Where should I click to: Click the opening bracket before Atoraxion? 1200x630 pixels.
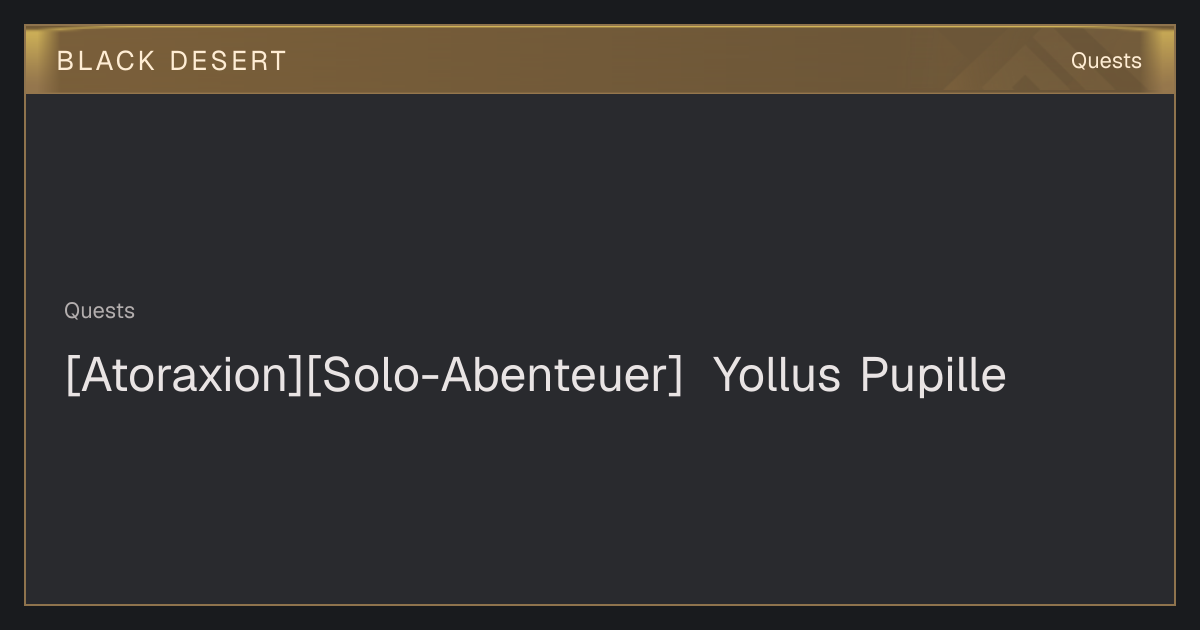point(71,376)
